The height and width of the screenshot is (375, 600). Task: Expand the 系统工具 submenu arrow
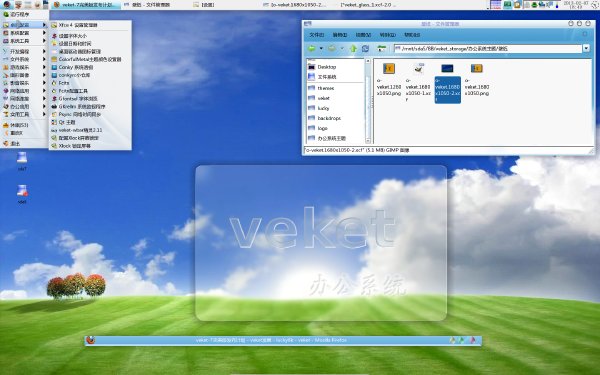coord(44,41)
